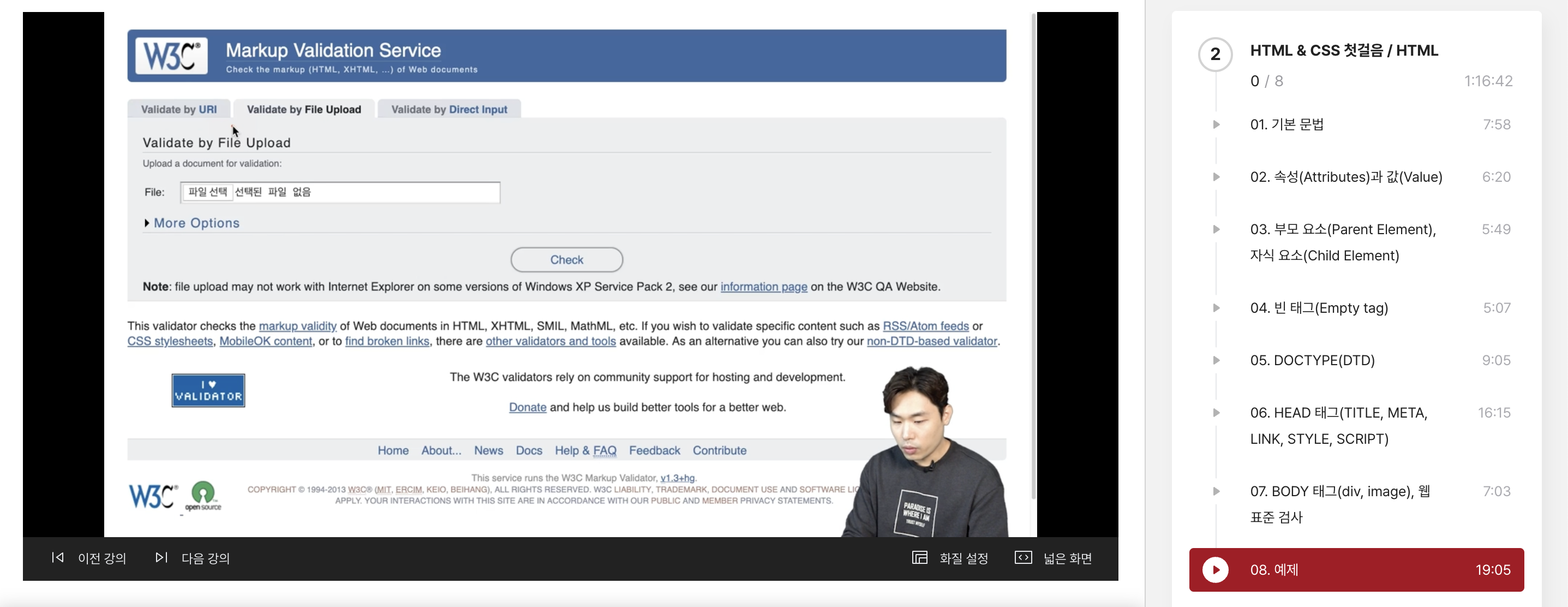Screen dimensions: 1568x607
Task: Open the Donate link
Action: tap(527, 407)
